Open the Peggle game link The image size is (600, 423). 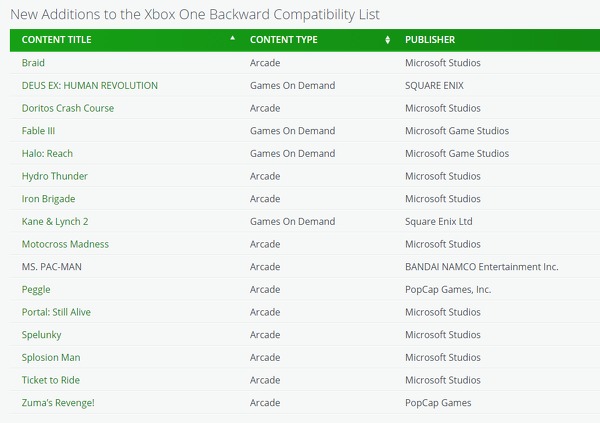pos(36,290)
